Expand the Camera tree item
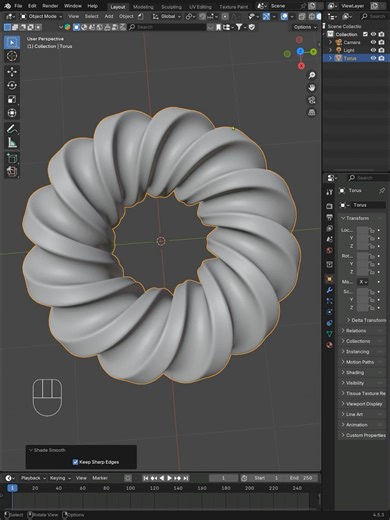The image size is (390, 520). pos(330,42)
